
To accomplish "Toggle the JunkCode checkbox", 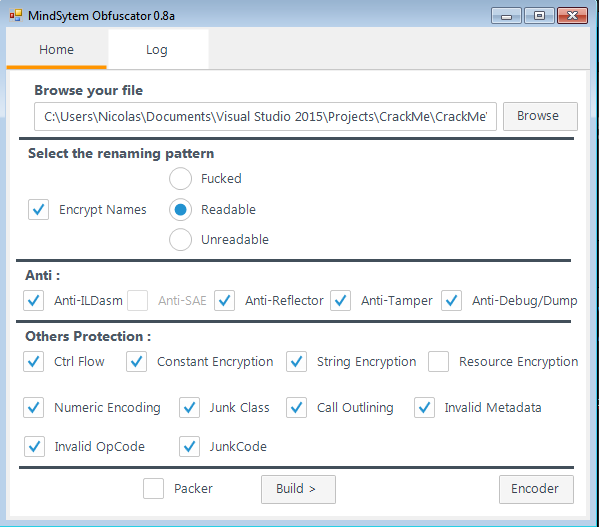I will 189,446.
